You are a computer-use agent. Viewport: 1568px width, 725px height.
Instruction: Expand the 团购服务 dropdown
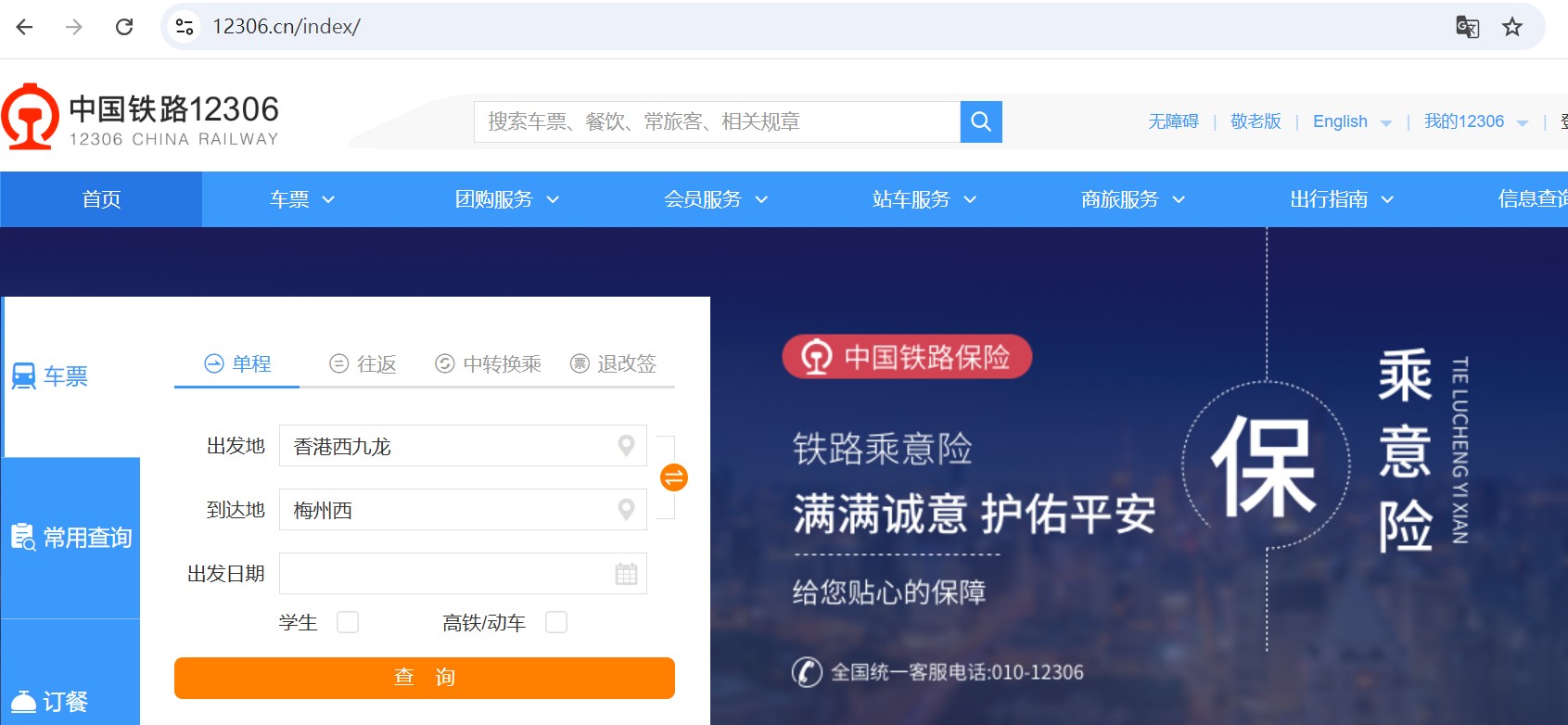[553, 199]
